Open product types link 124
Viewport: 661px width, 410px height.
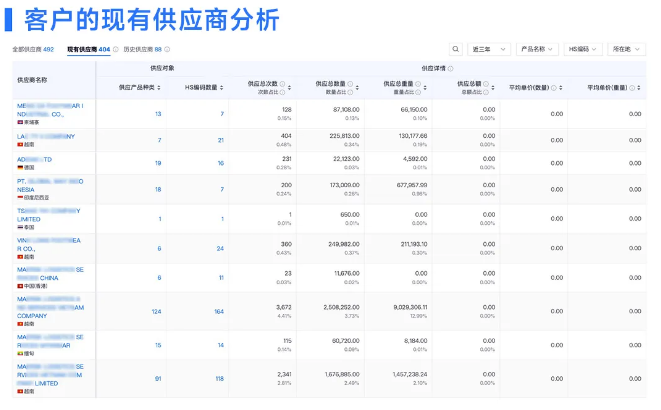tap(156, 311)
